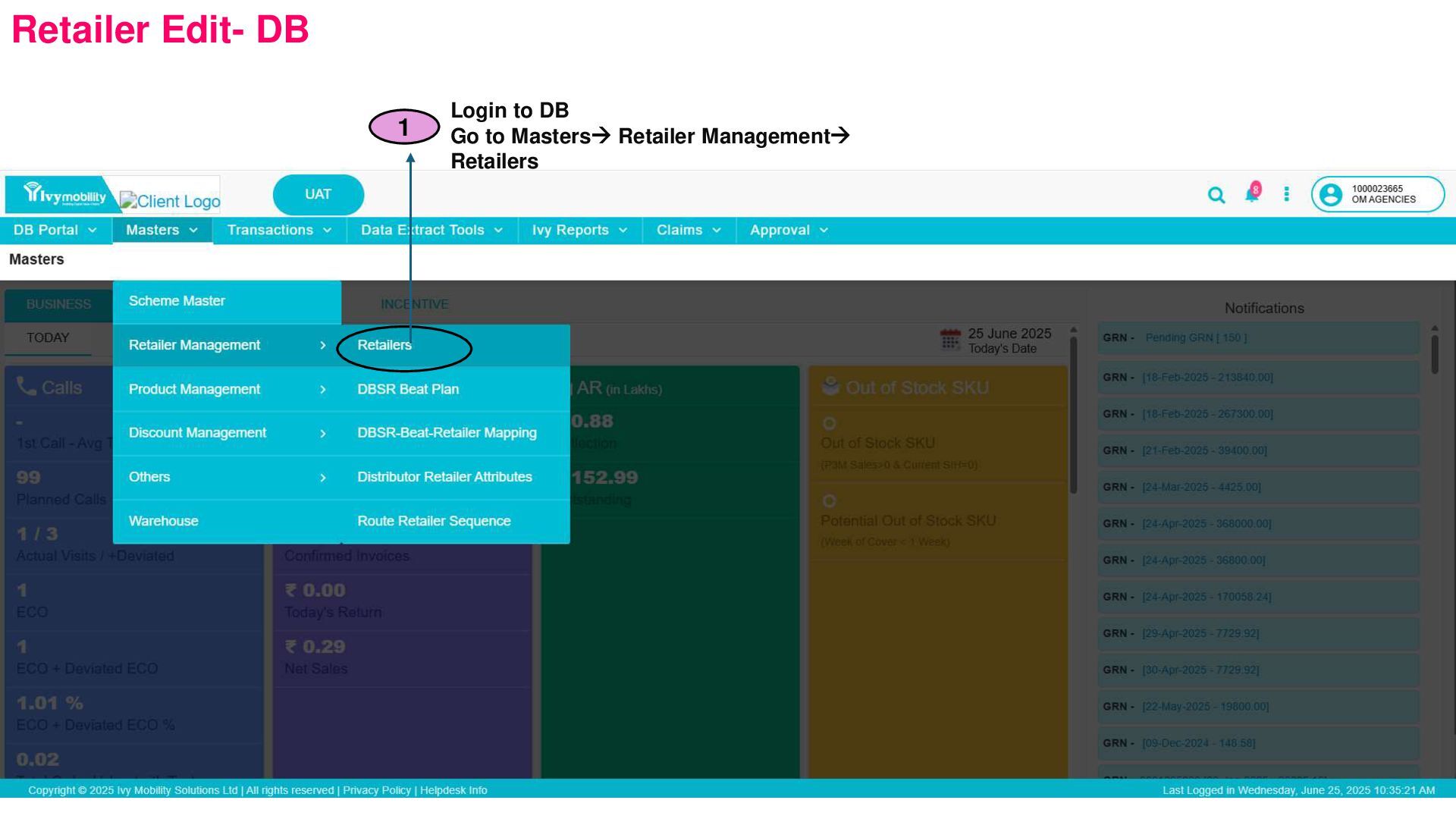Click the Client Logo image
Screen dimensions: 1456x819
170,200
